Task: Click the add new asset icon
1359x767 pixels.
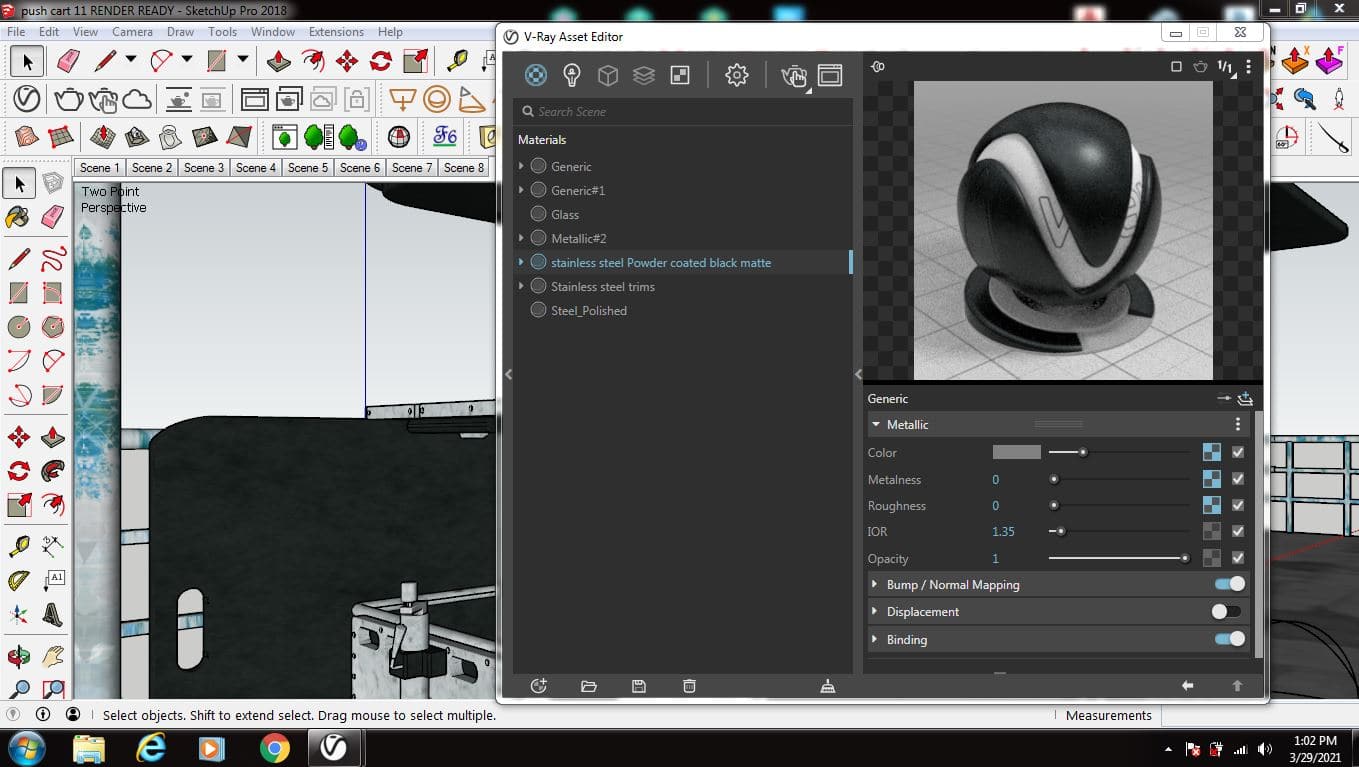Action: click(539, 686)
